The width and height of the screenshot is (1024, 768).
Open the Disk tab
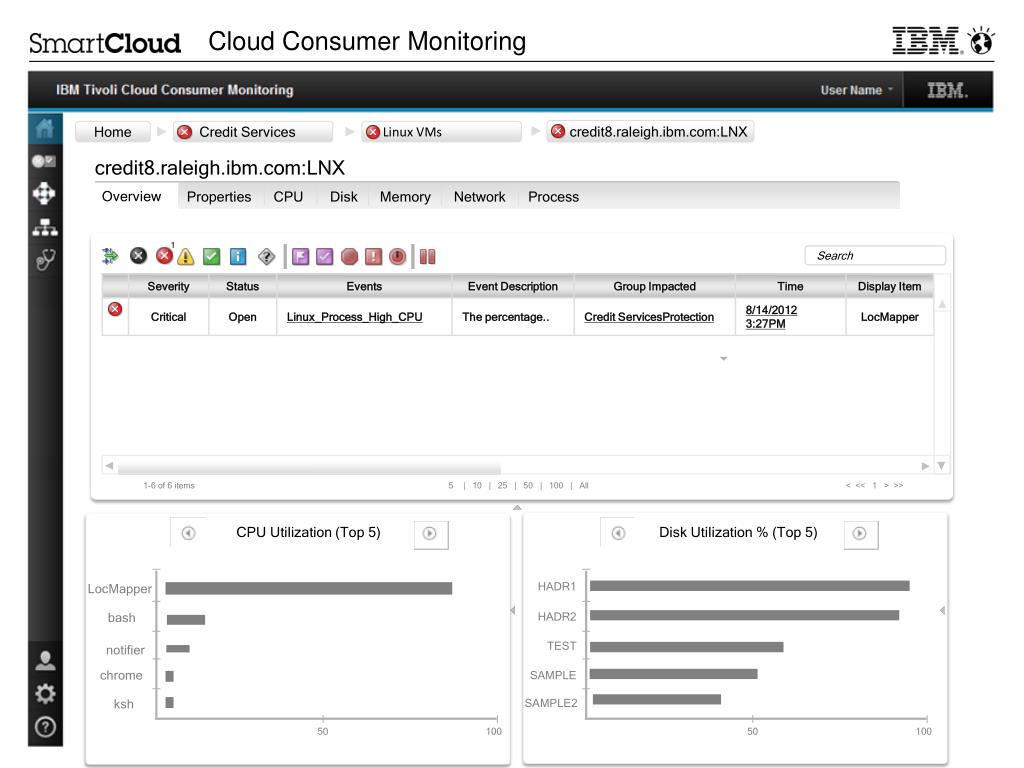click(x=344, y=197)
